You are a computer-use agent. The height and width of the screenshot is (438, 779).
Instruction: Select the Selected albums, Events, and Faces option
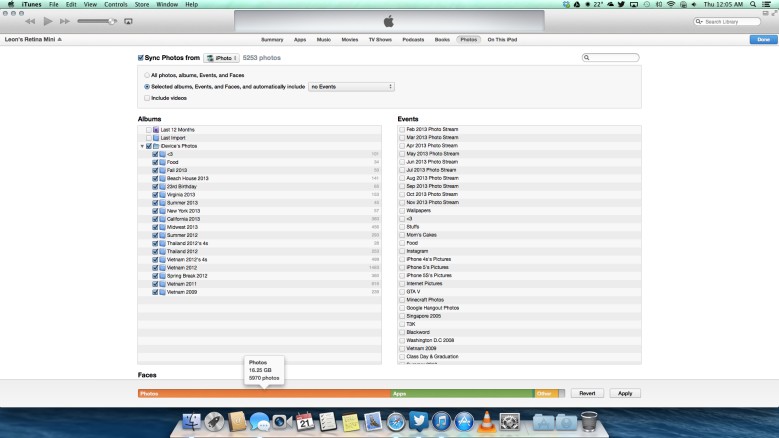point(147,86)
